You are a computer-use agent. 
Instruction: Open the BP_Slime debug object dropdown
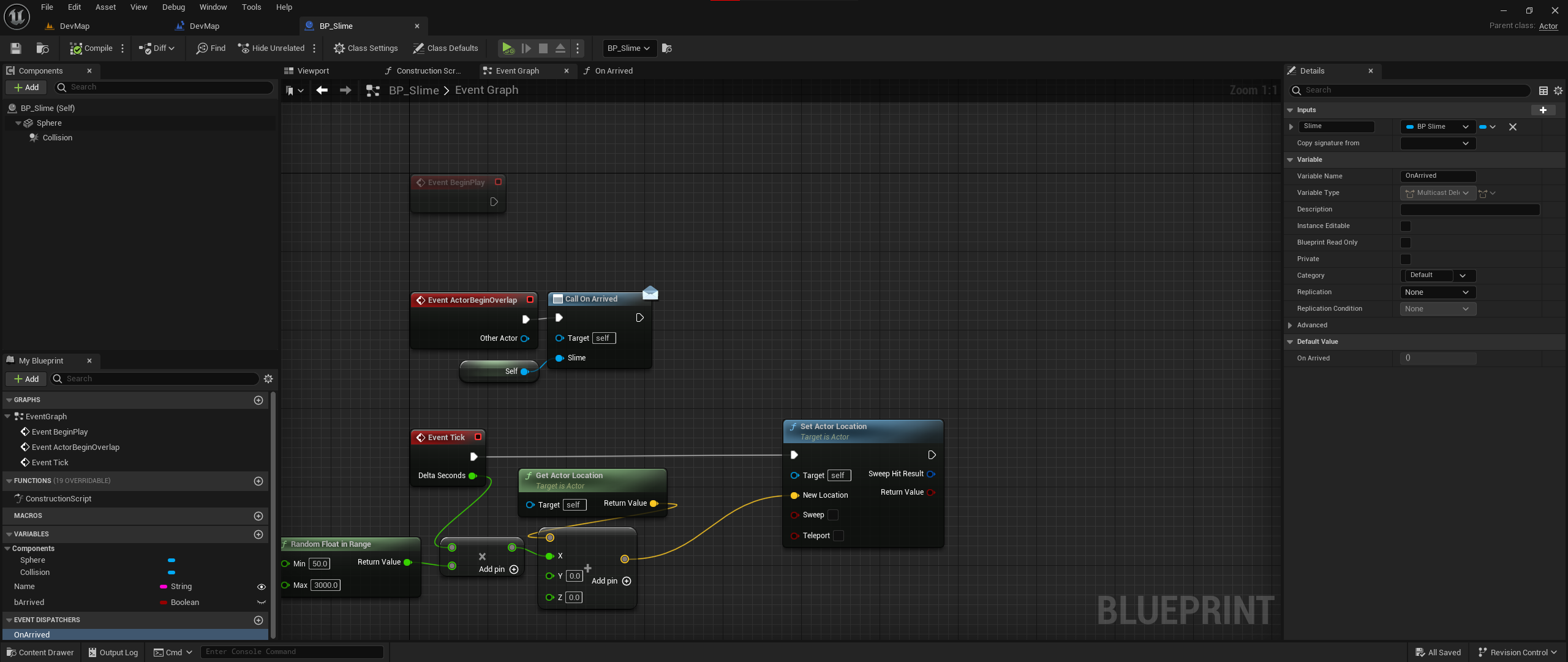click(628, 48)
